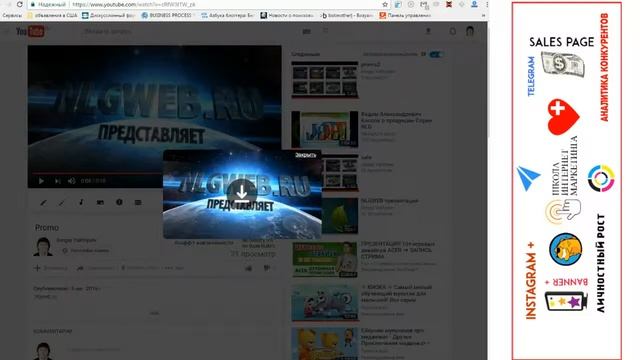
Task: Open the BUSINESS PROCESS bookmark
Action: (x=167, y=16)
